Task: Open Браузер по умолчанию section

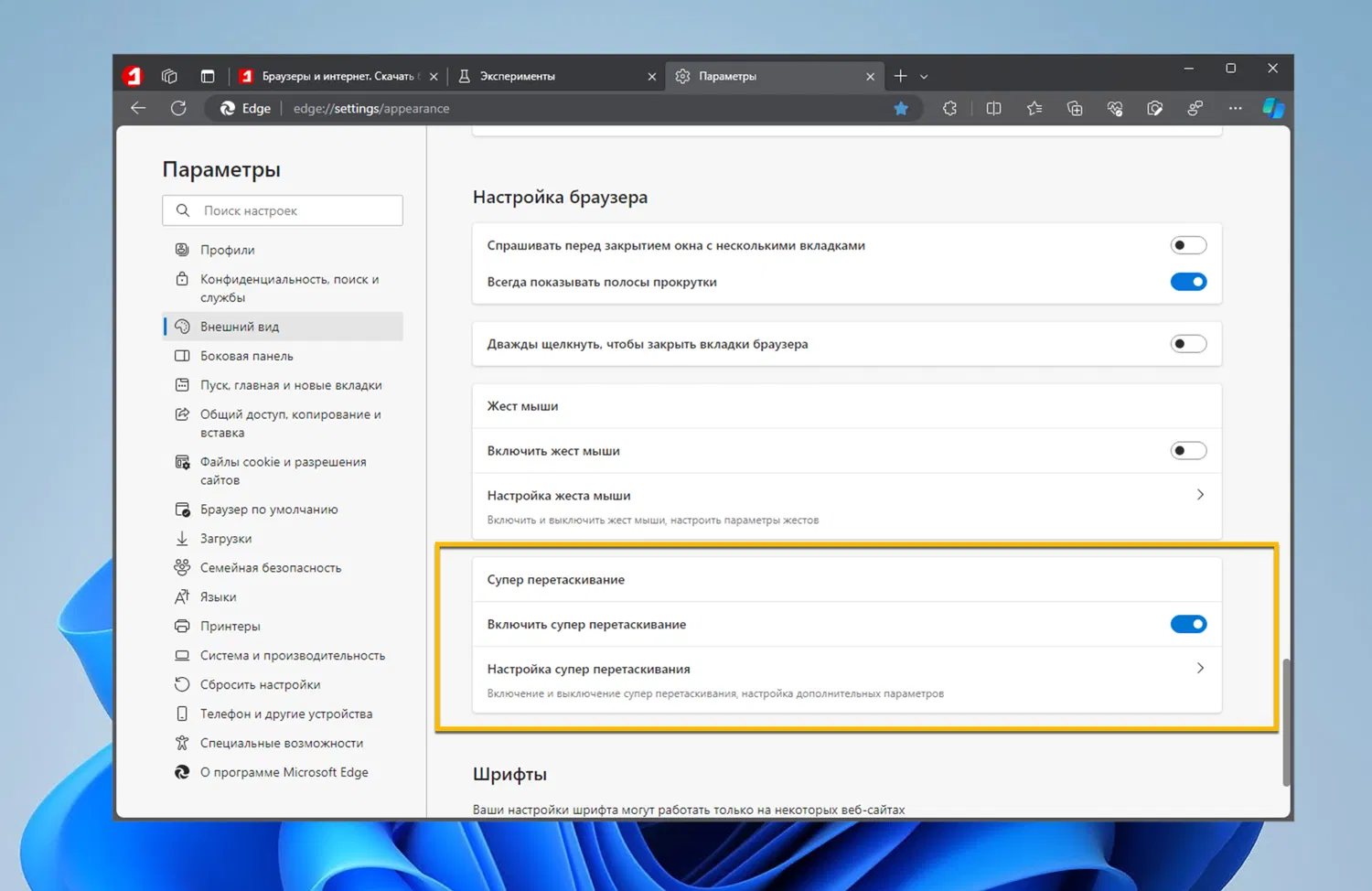Action: pos(283,510)
